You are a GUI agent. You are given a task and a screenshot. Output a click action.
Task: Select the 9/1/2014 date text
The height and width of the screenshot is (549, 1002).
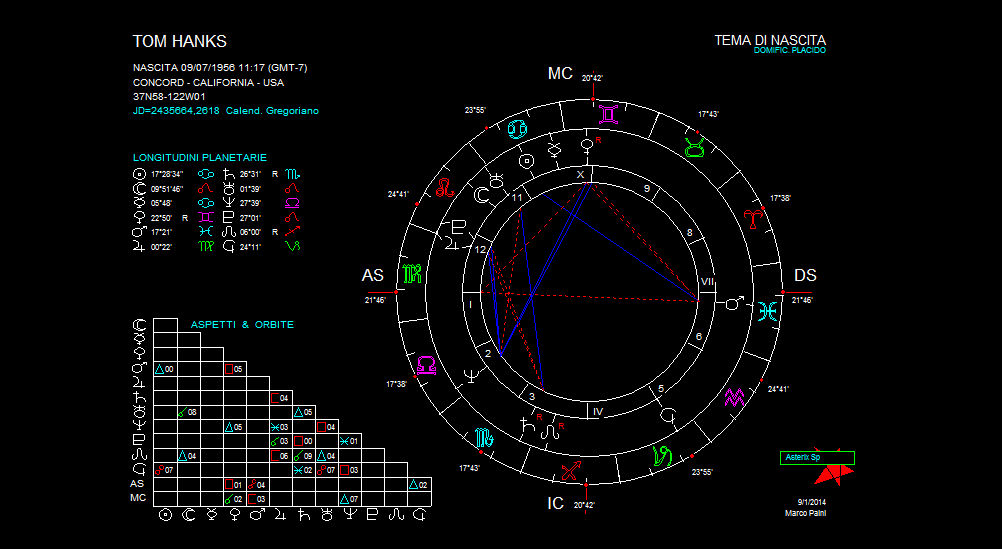[811, 503]
